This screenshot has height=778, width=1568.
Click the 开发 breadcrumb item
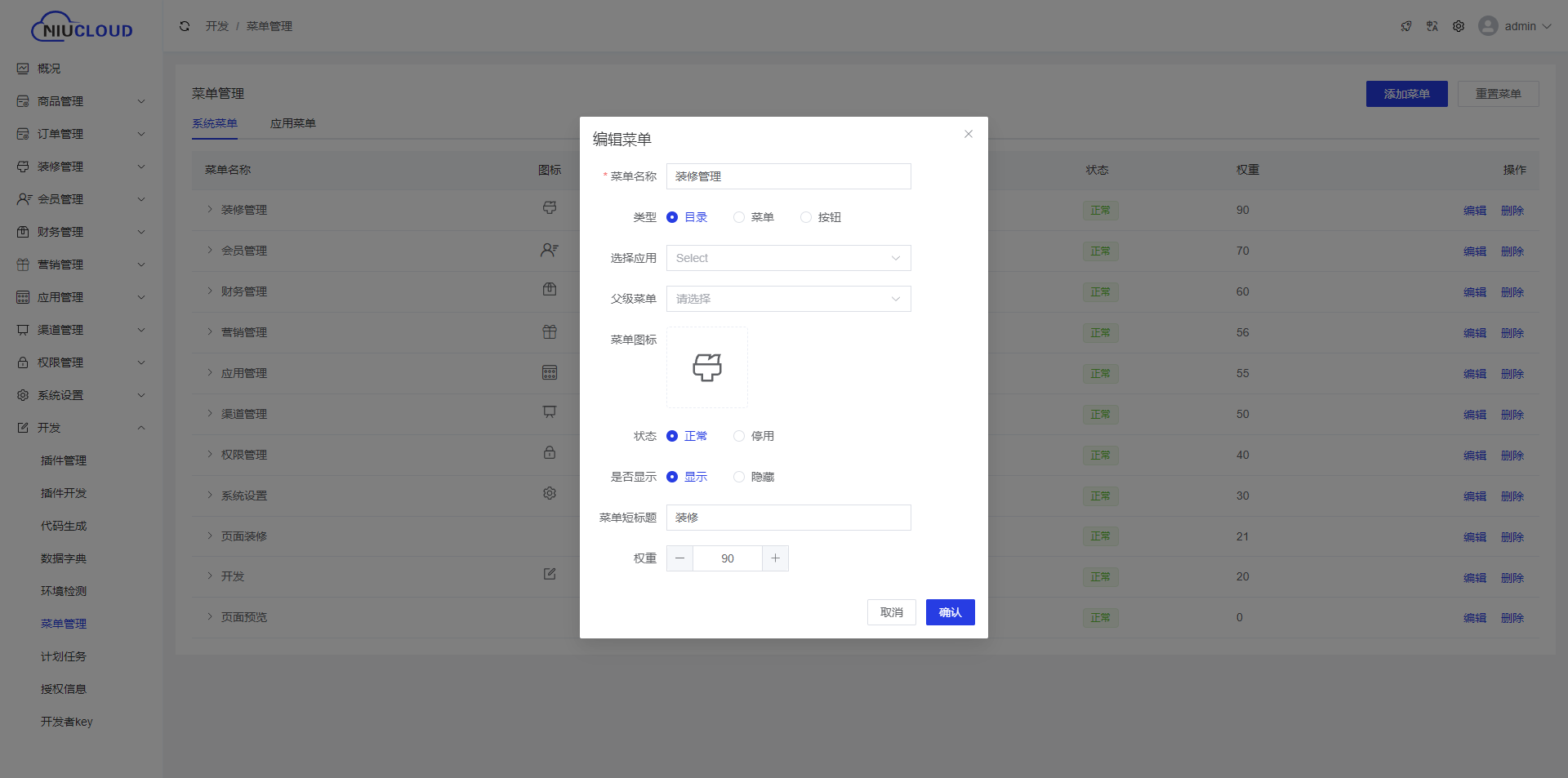coord(217,26)
